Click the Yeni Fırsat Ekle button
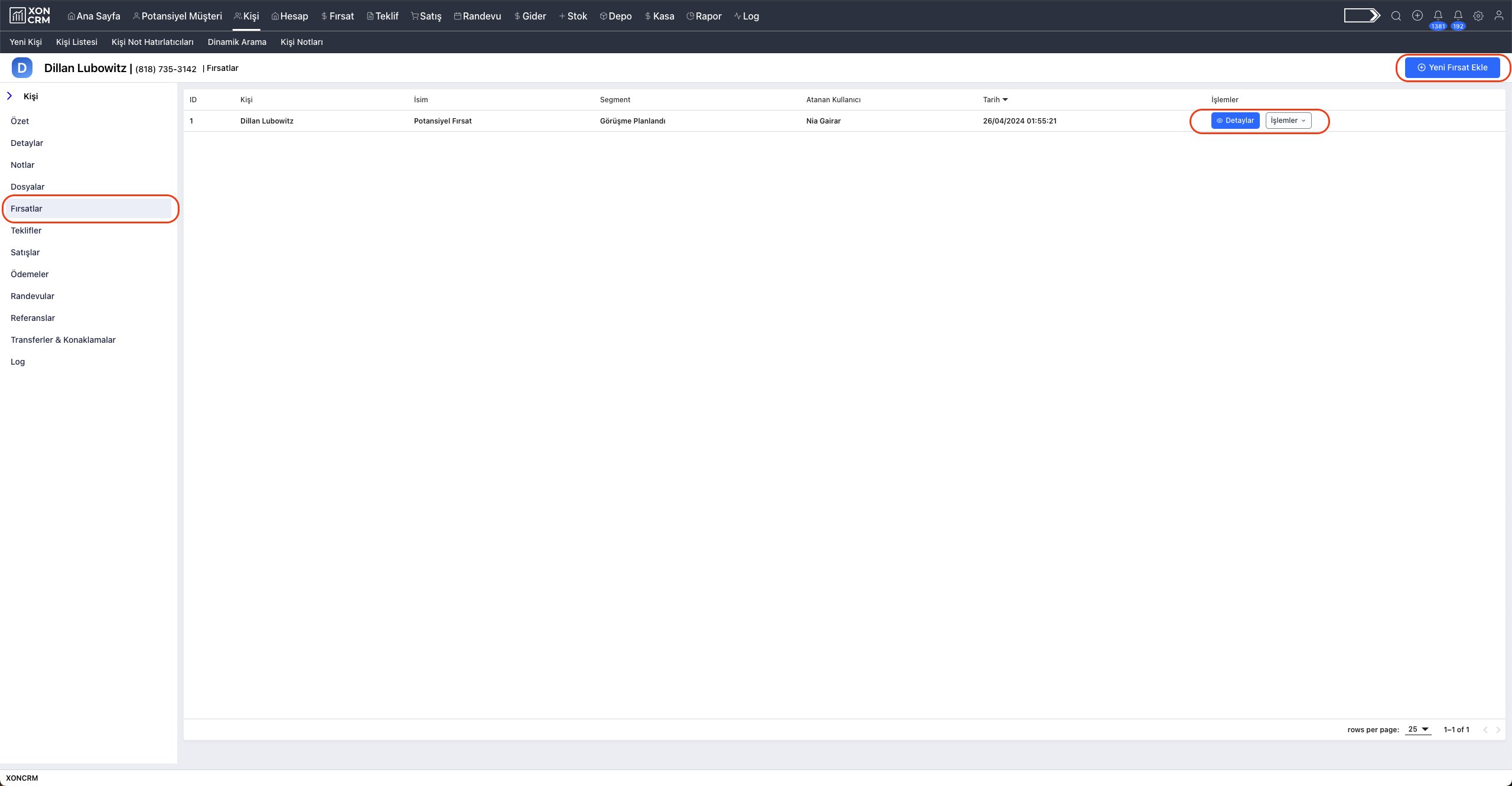Viewport: 1512px width, 786px height. (x=1452, y=67)
